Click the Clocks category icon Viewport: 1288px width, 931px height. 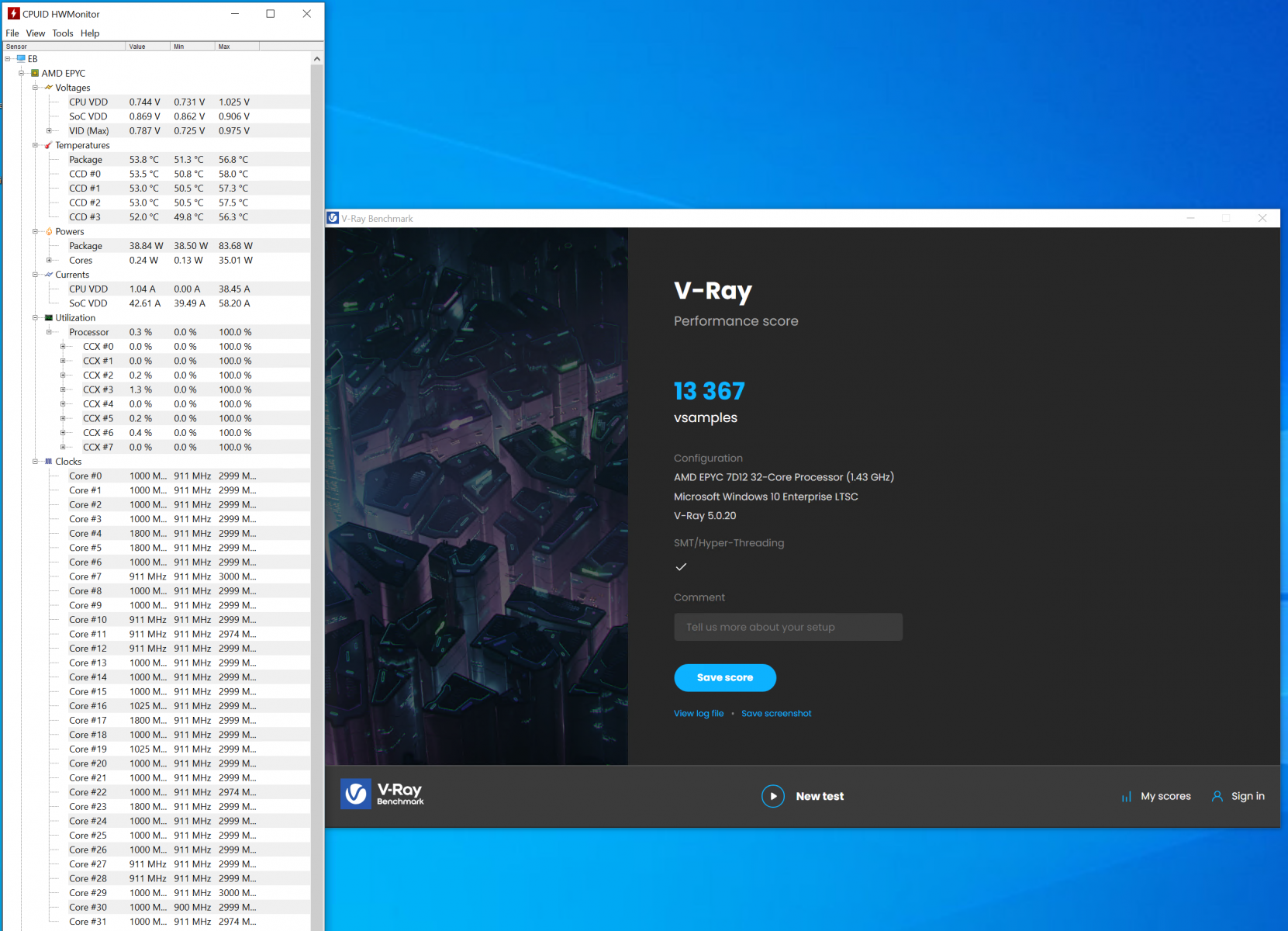[49, 461]
